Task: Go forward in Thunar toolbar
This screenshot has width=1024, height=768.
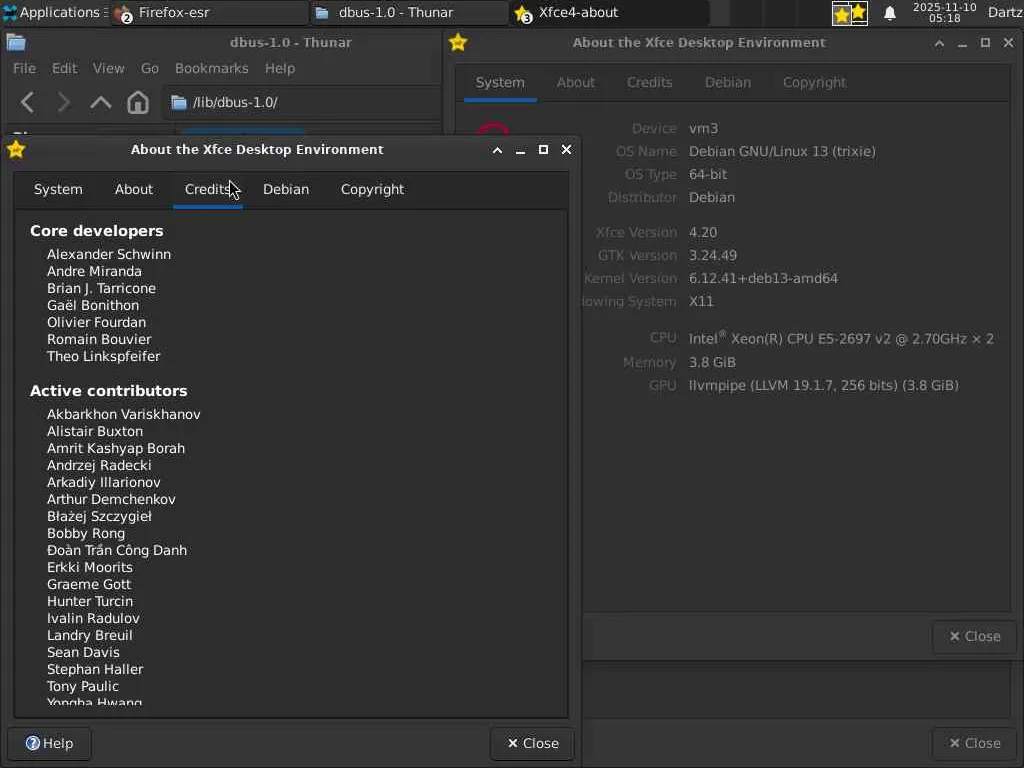Action: coord(63,103)
